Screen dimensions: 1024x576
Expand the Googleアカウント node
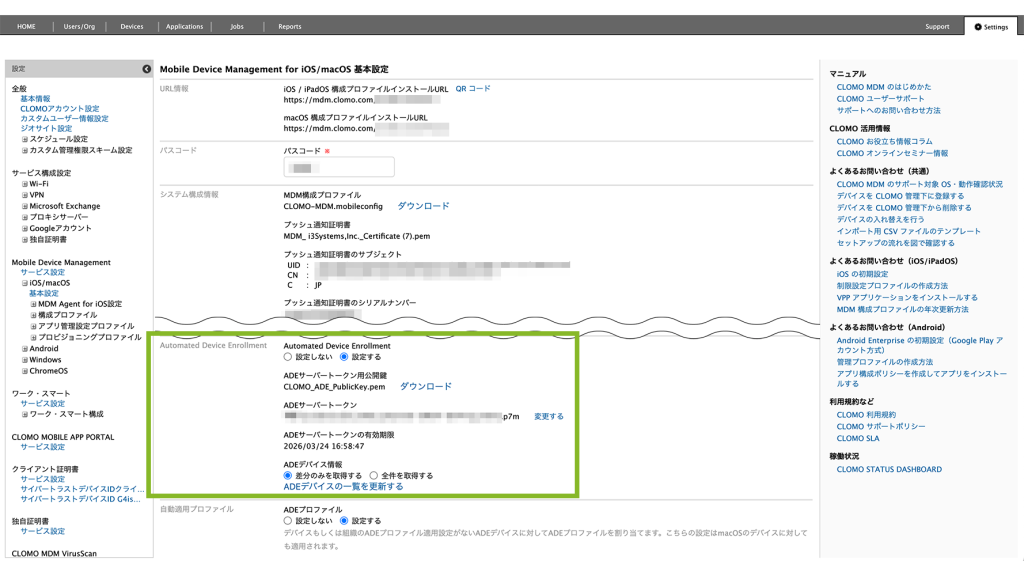(25, 229)
